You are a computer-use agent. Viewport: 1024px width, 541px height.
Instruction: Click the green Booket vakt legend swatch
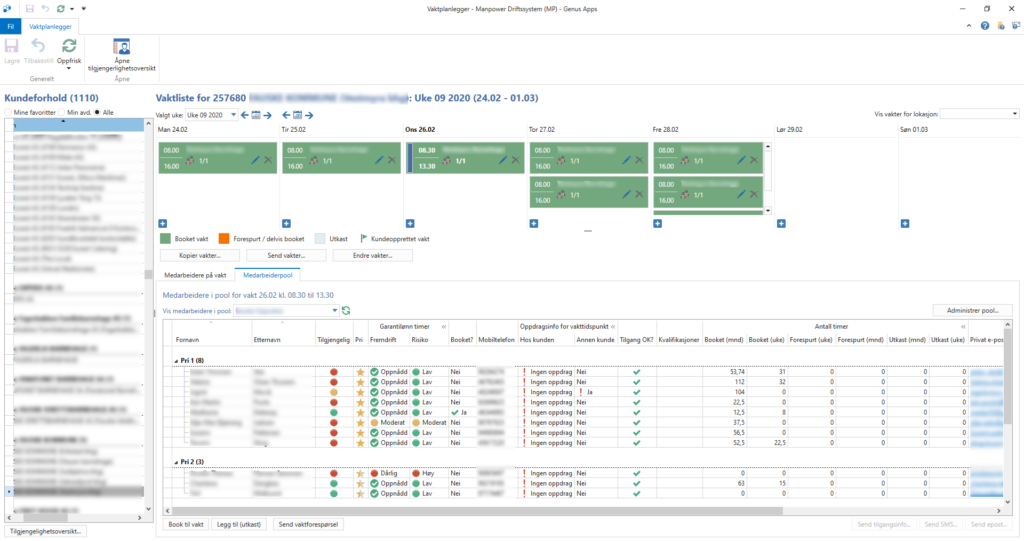click(165, 239)
